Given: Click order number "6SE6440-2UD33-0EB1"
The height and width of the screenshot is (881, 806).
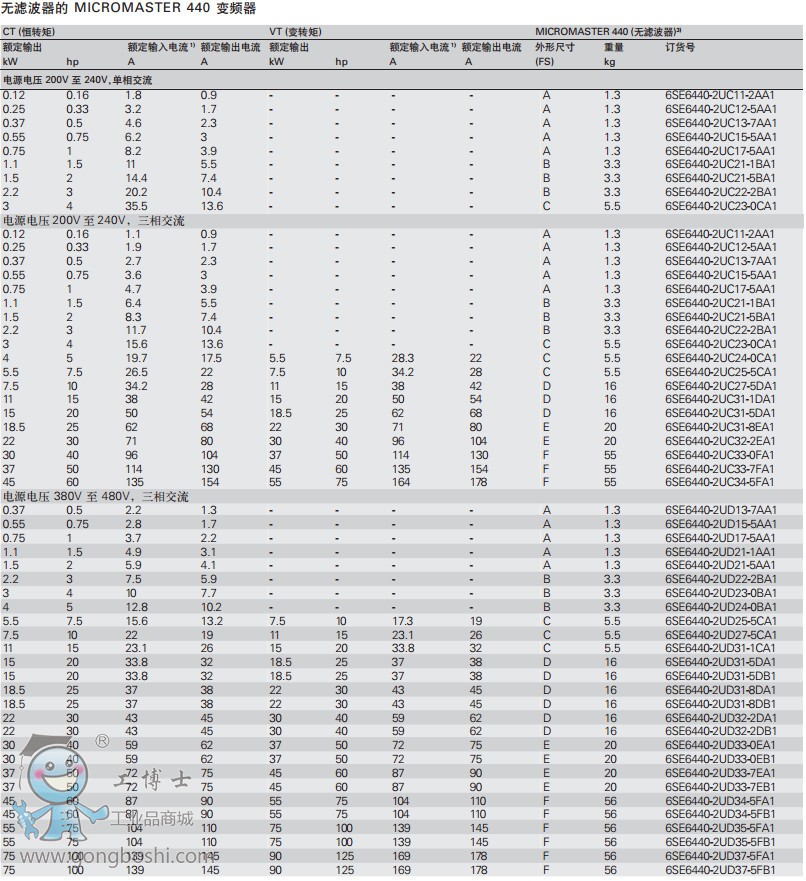Looking at the screenshot, I should [720, 759].
